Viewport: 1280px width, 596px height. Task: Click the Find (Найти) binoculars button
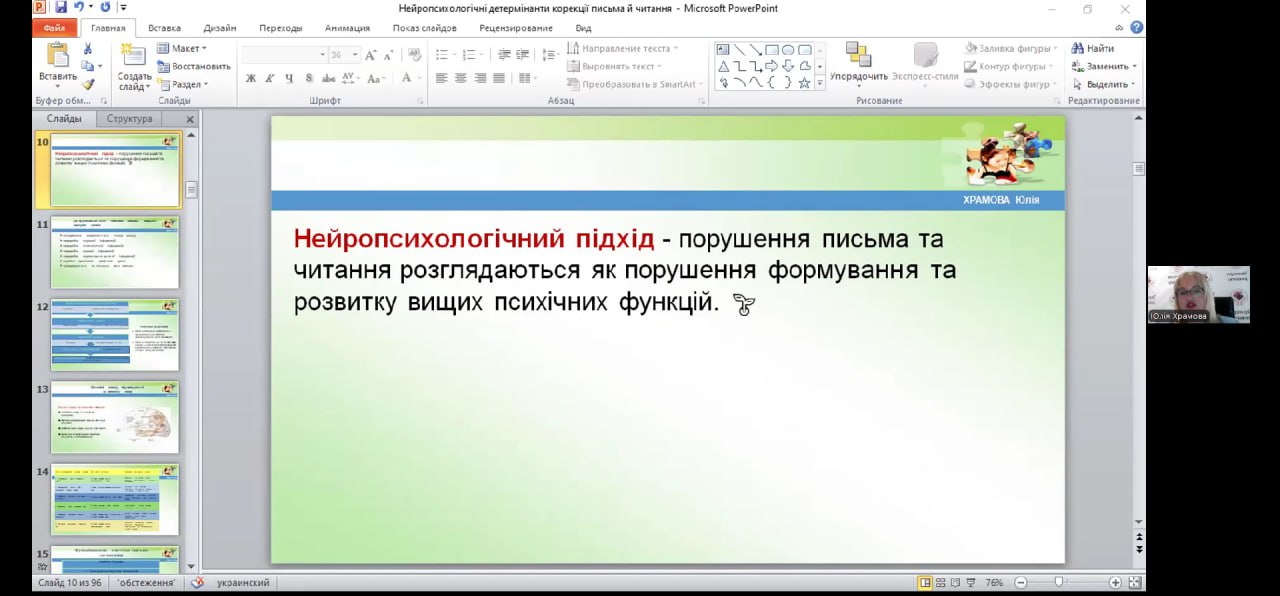tap(1092, 48)
